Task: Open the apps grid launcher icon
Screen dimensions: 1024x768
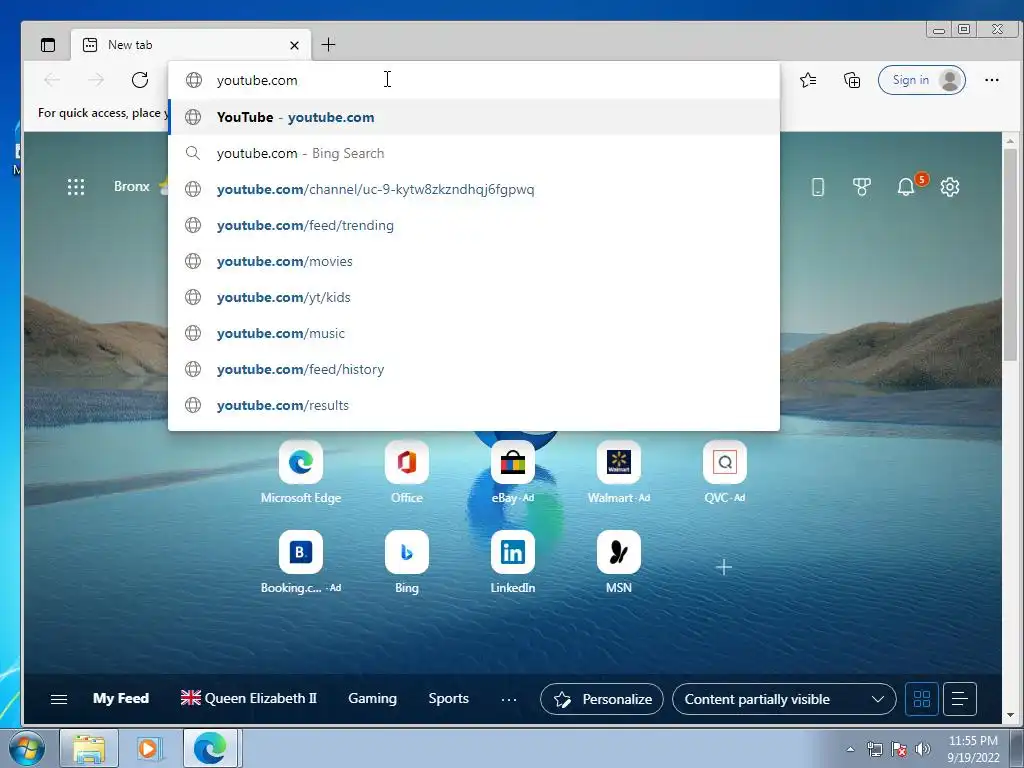Action: [76, 187]
